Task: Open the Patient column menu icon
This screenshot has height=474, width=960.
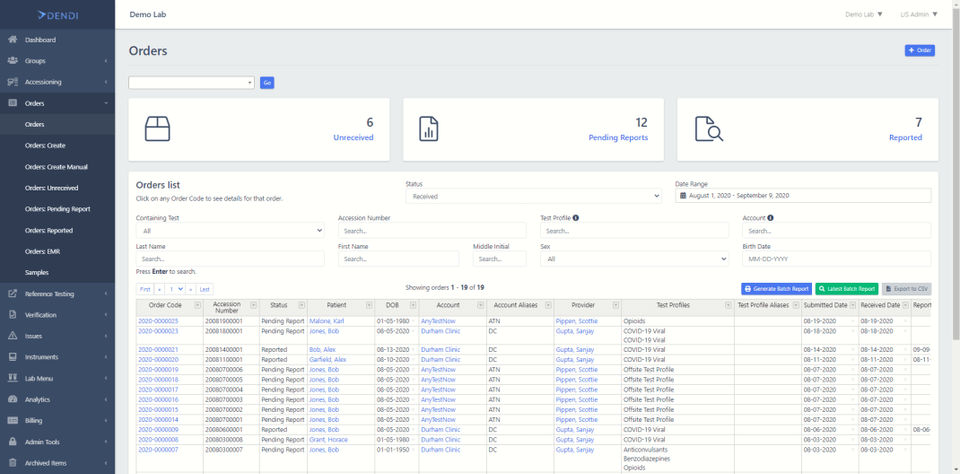Action: (369, 305)
